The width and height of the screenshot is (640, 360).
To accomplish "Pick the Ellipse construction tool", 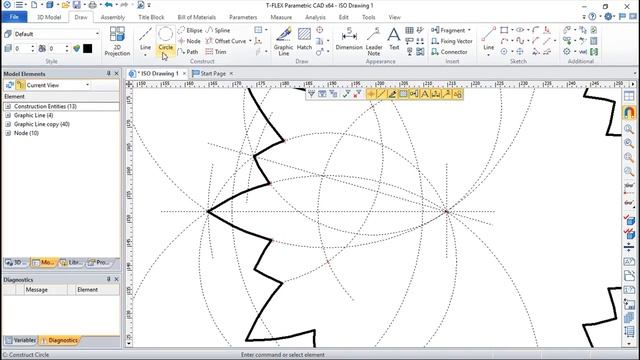I will pyautogui.click(x=190, y=30).
